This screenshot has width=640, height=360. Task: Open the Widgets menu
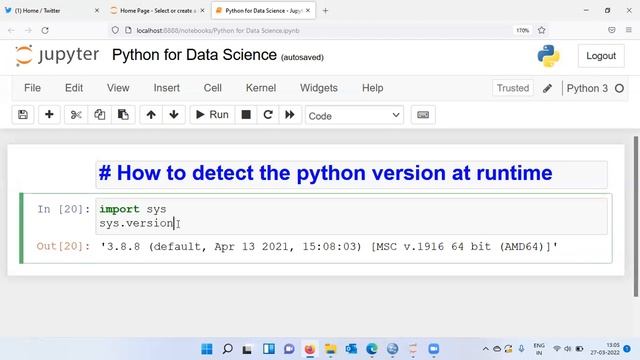point(319,88)
